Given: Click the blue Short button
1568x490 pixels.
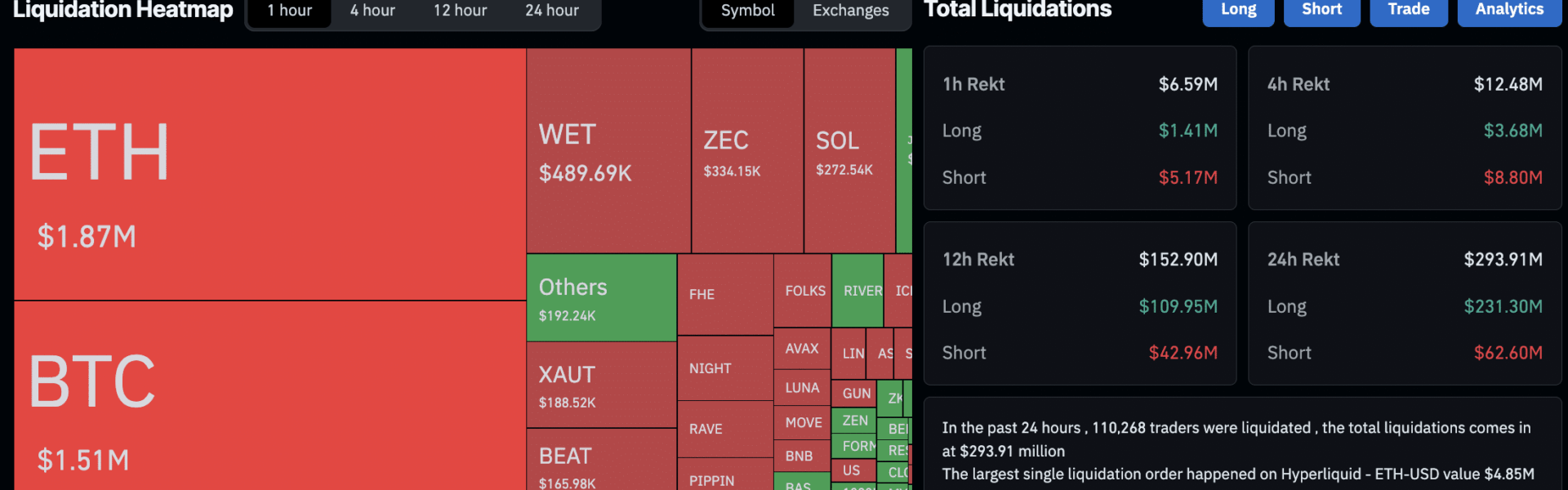Looking at the screenshot, I should click(1321, 11).
